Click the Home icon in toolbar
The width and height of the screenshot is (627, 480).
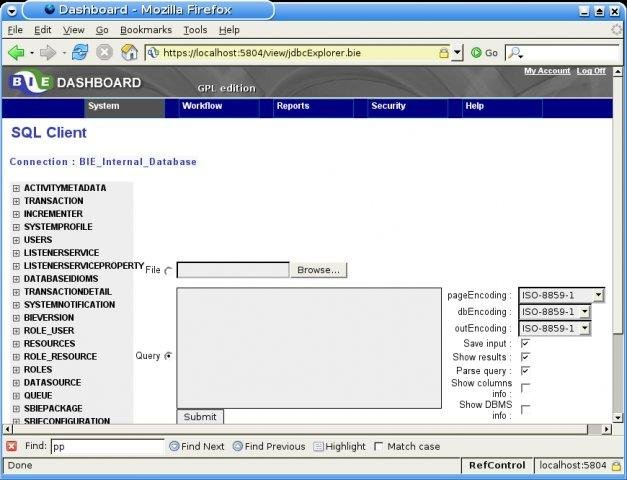pos(129,52)
